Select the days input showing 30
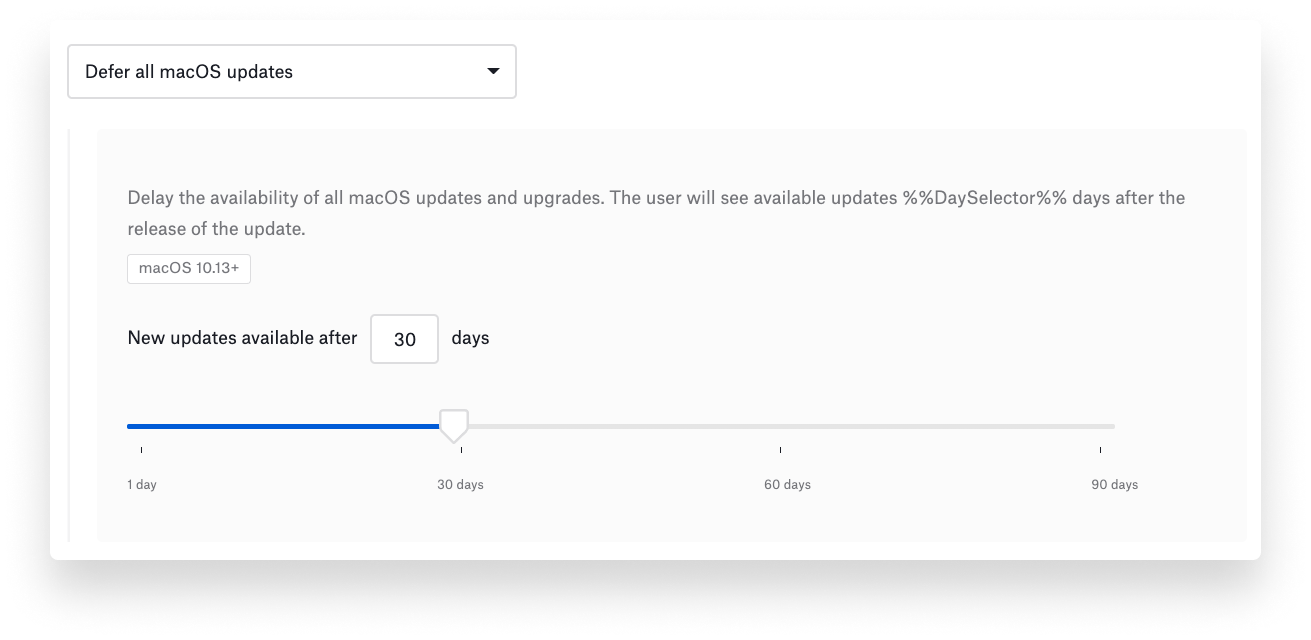 [404, 339]
